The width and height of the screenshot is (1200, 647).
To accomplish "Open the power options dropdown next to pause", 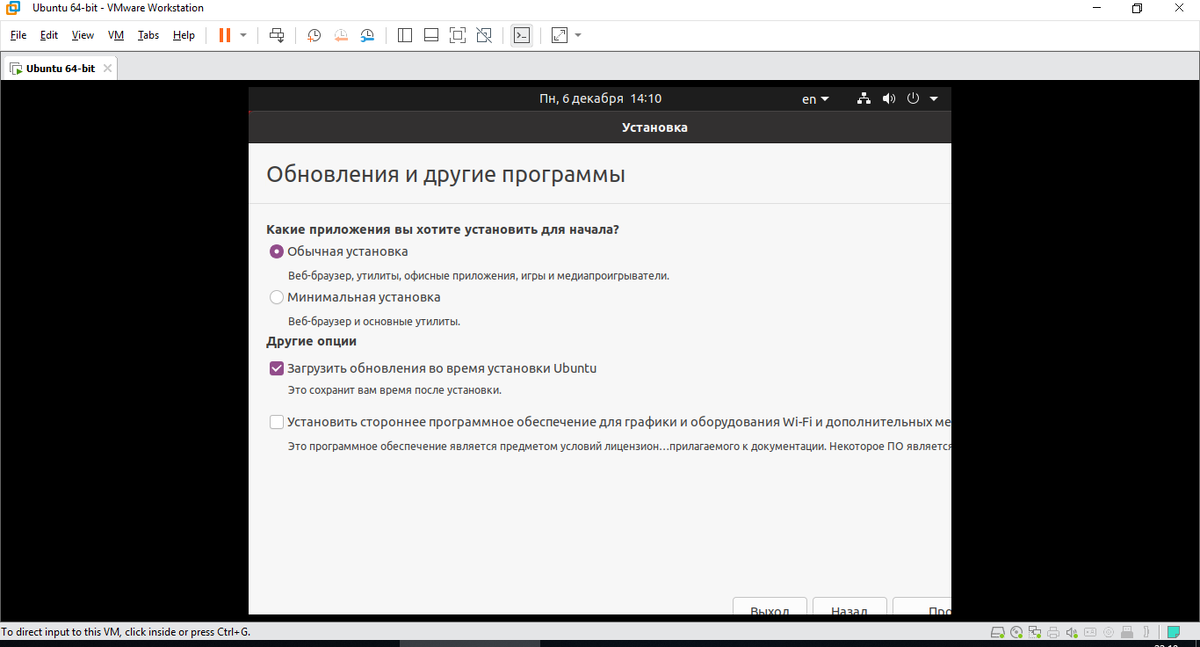I will click(243, 35).
